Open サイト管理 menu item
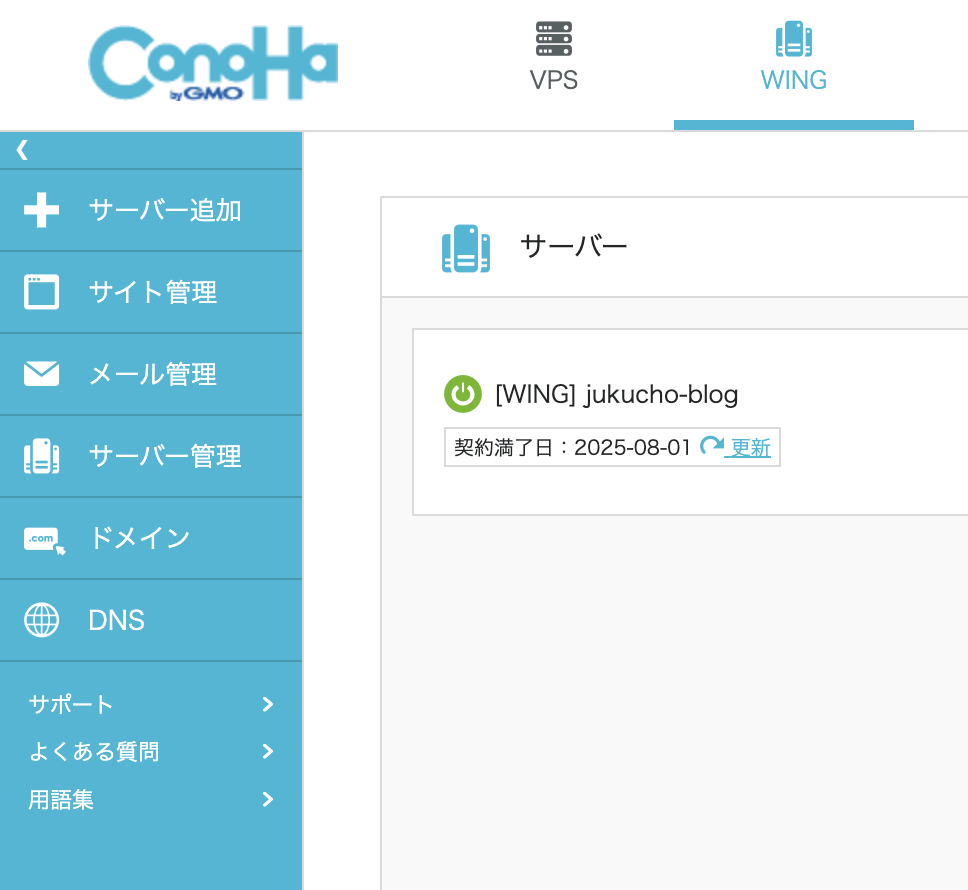The width and height of the screenshot is (968, 890). pyautogui.click(x=151, y=293)
